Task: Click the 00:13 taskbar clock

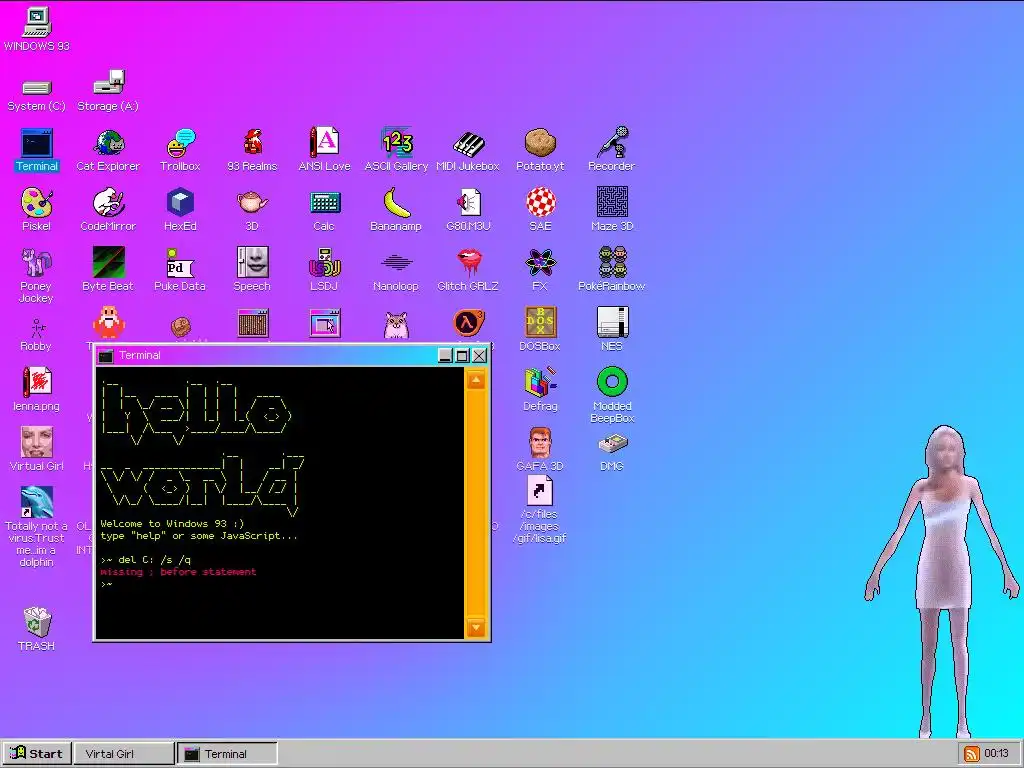Action: point(997,754)
